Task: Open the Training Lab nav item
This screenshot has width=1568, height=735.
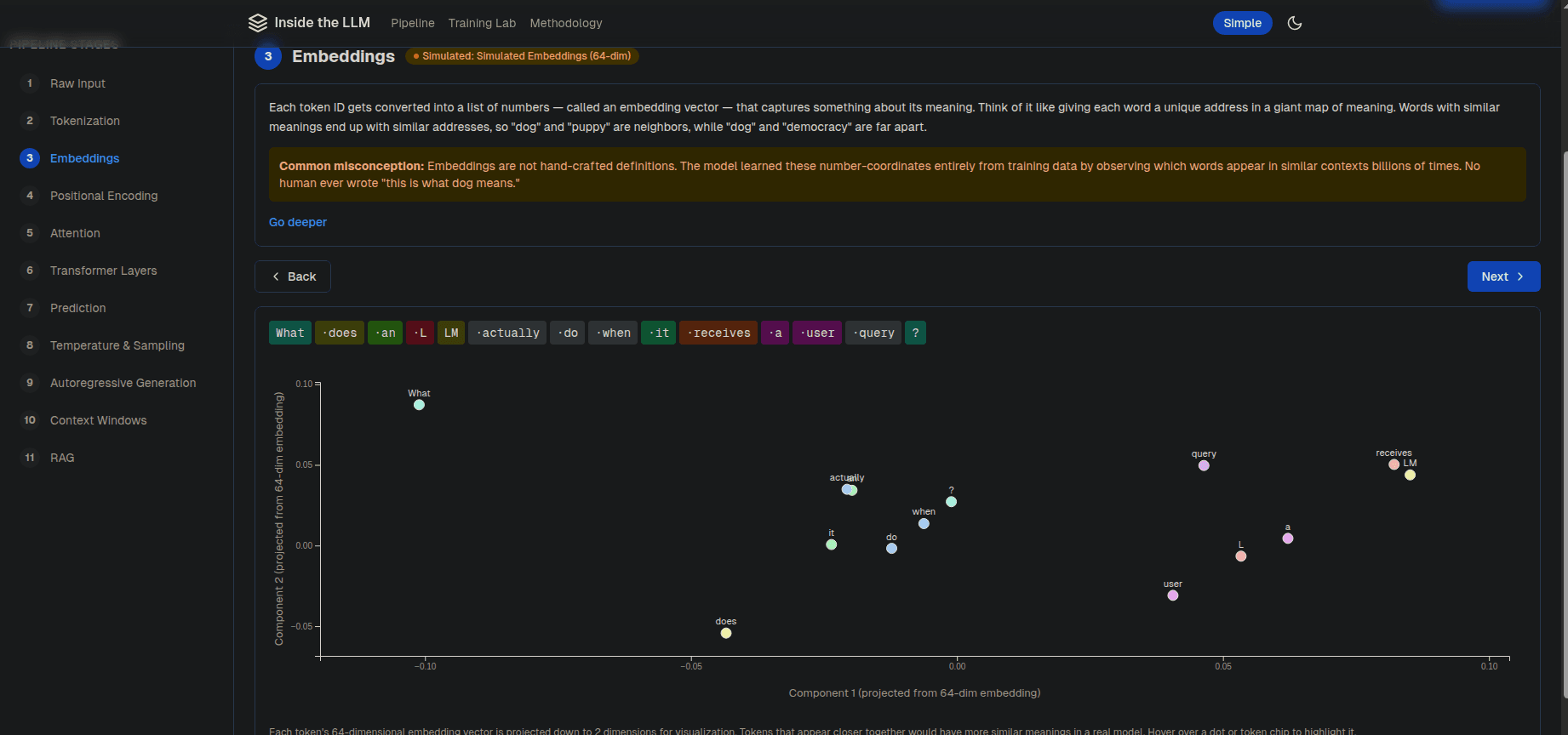Action: (482, 23)
